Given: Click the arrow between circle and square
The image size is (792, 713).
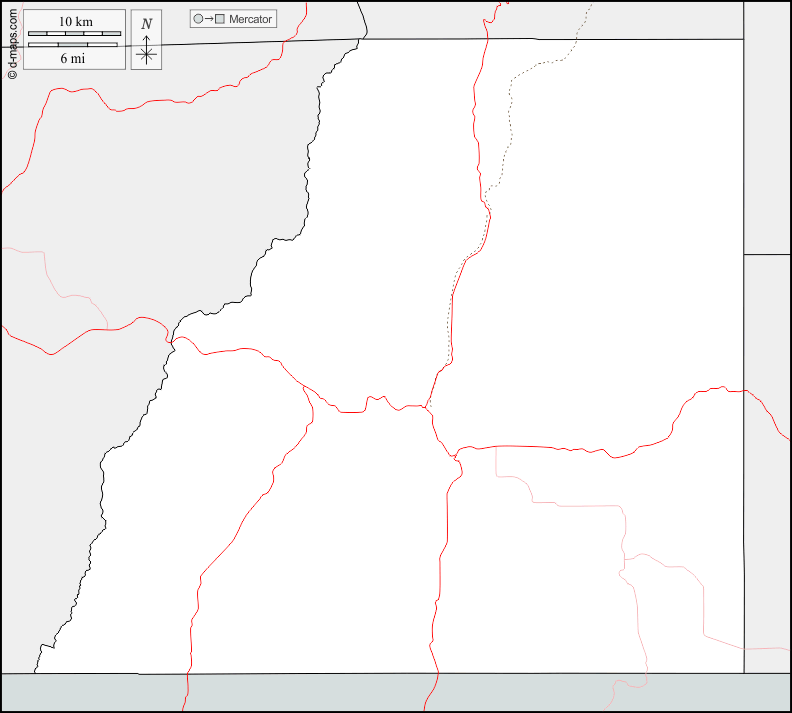Looking at the screenshot, I should click(x=209, y=19).
